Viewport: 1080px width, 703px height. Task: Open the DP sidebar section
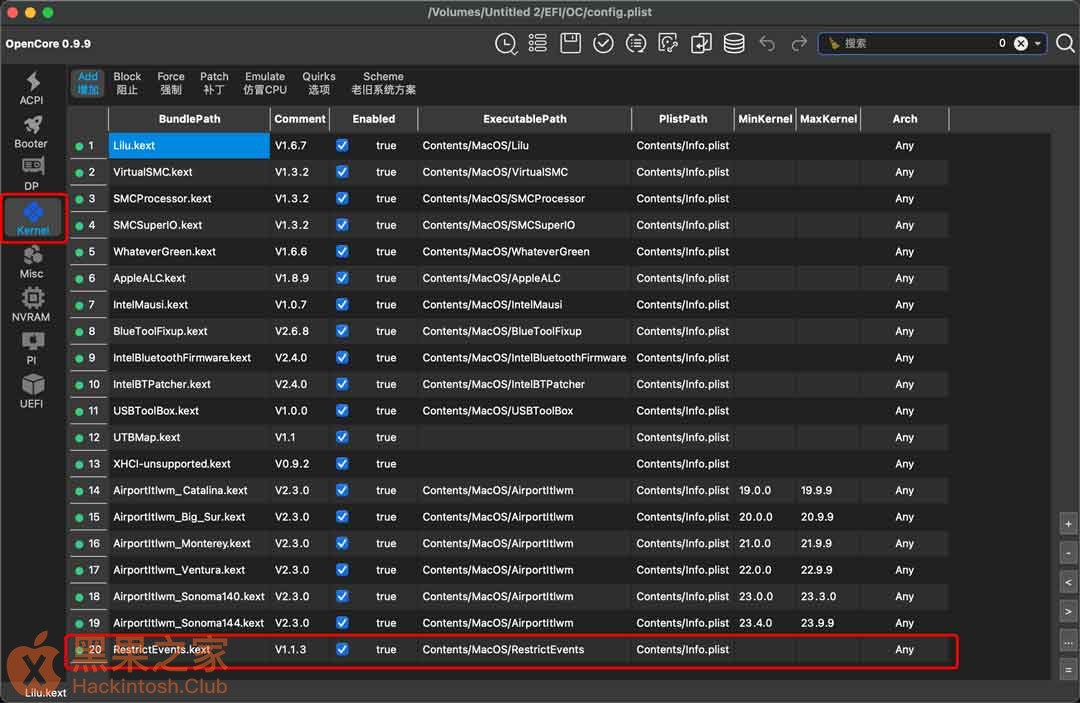[32, 174]
